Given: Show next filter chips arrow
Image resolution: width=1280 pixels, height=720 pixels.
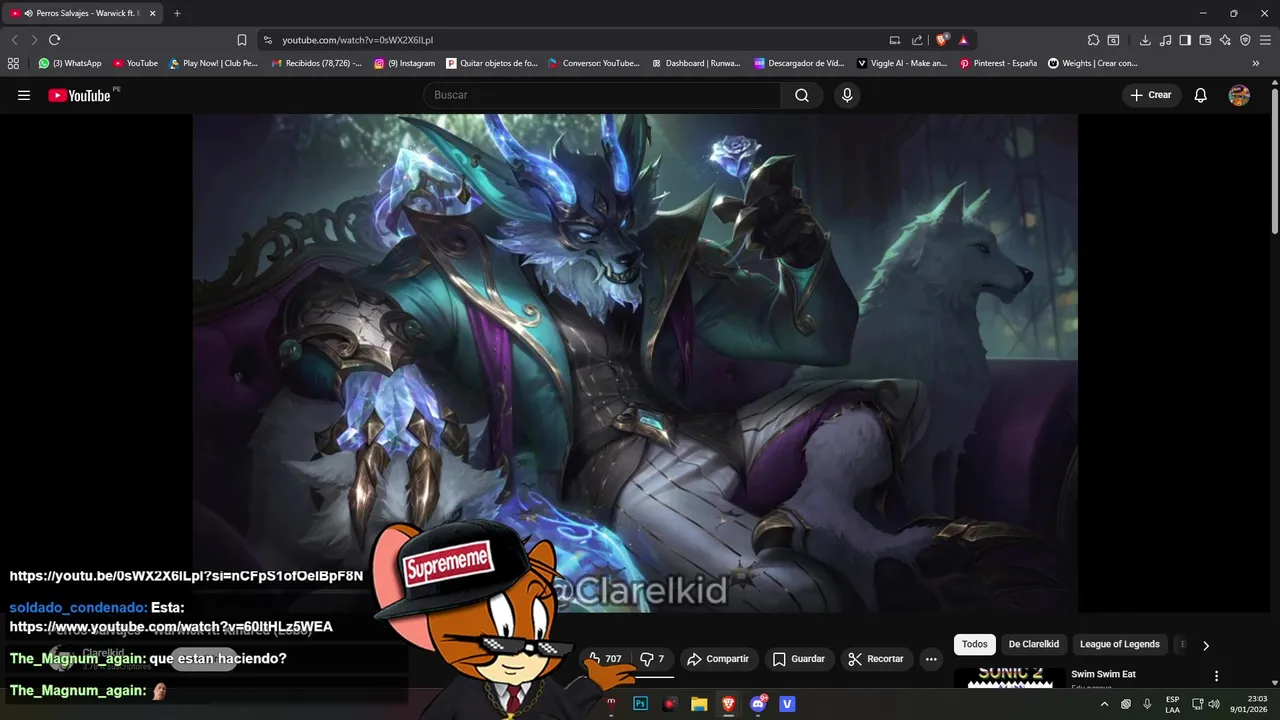Looking at the screenshot, I should [x=1206, y=646].
